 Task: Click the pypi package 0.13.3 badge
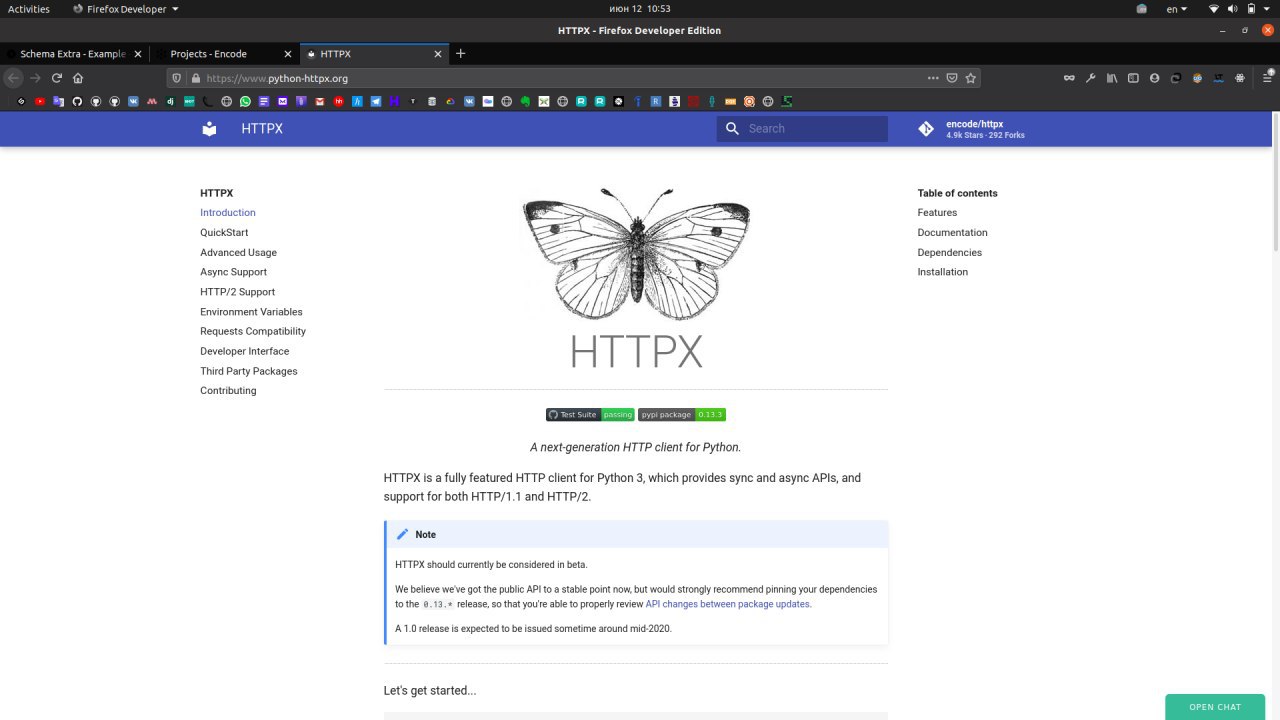click(681, 414)
